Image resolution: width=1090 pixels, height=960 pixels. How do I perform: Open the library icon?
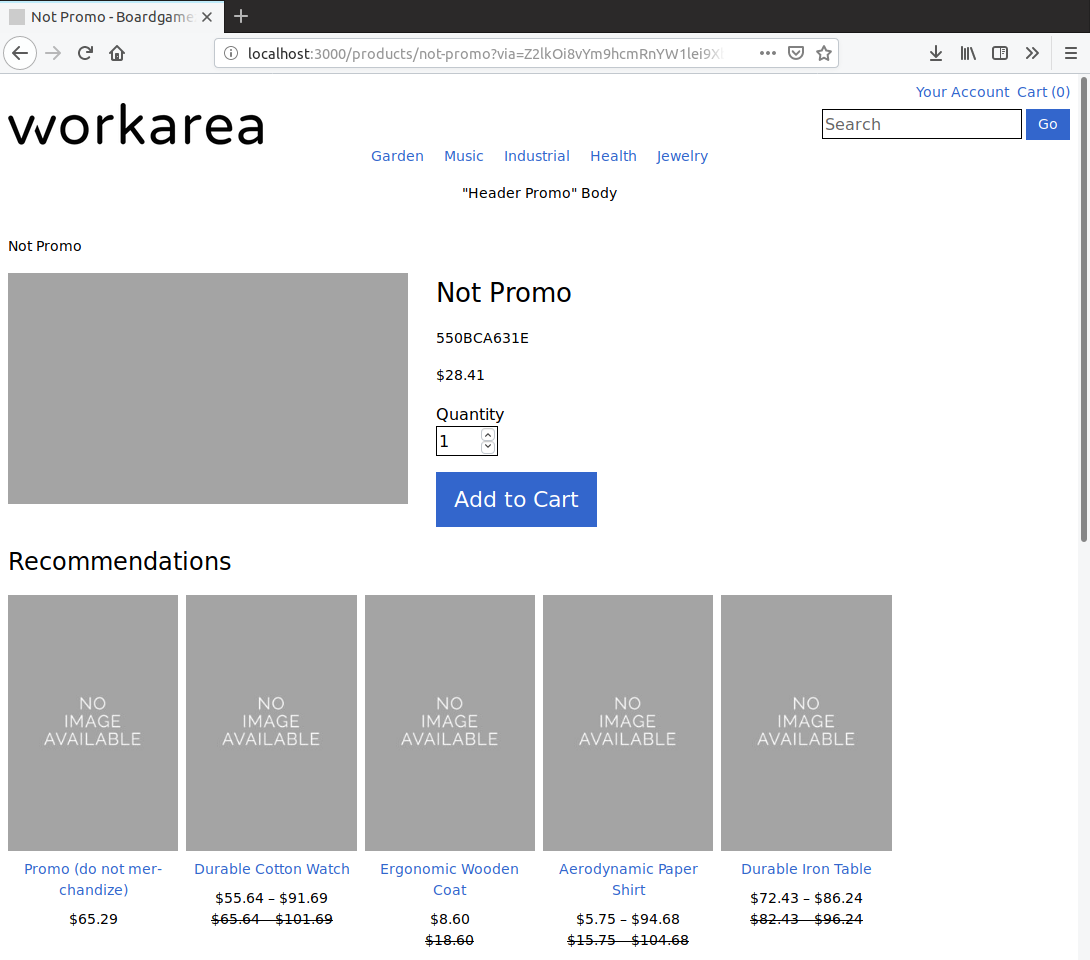click(968, 54)
